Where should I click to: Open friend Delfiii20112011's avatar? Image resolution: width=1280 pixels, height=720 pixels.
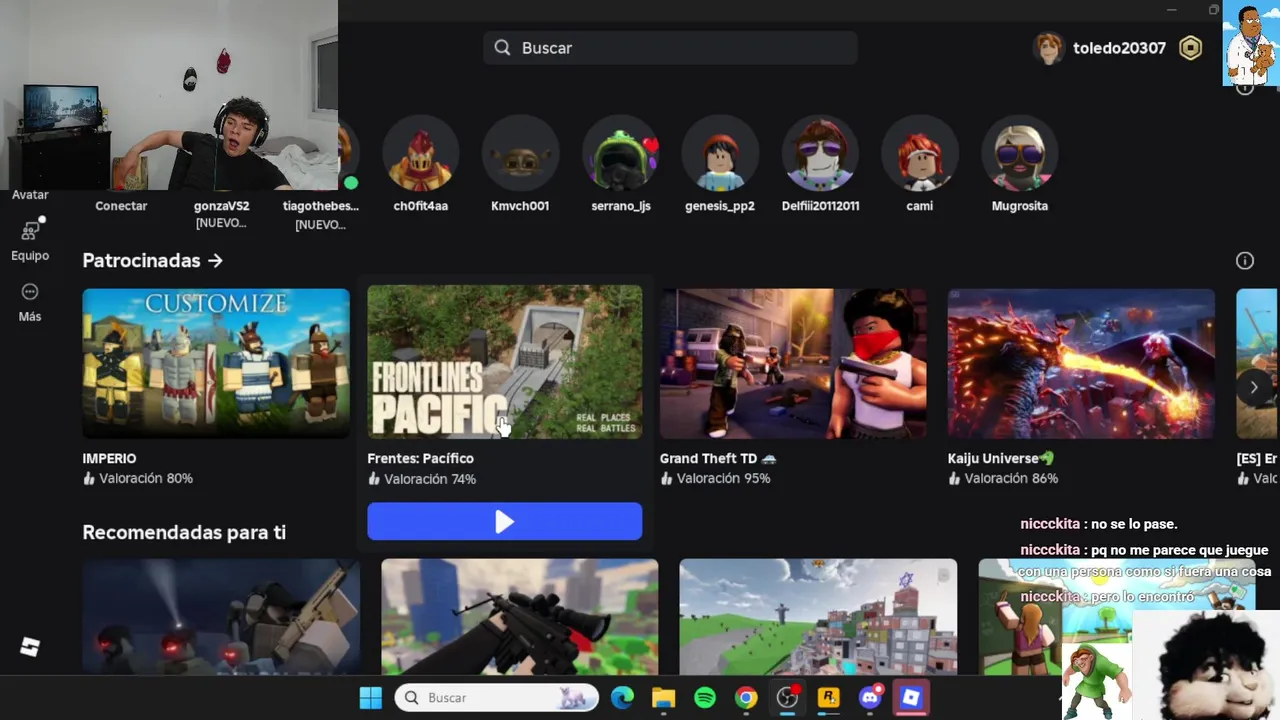(820, 153)
